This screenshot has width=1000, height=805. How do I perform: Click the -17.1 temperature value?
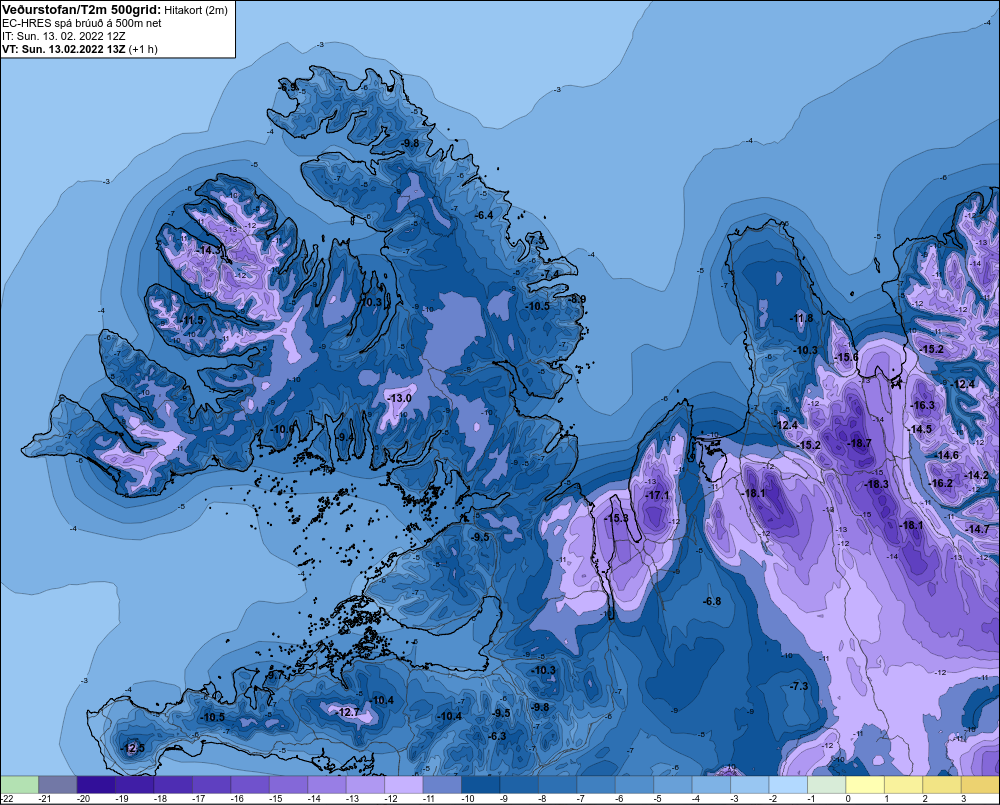tap(658, 495)
